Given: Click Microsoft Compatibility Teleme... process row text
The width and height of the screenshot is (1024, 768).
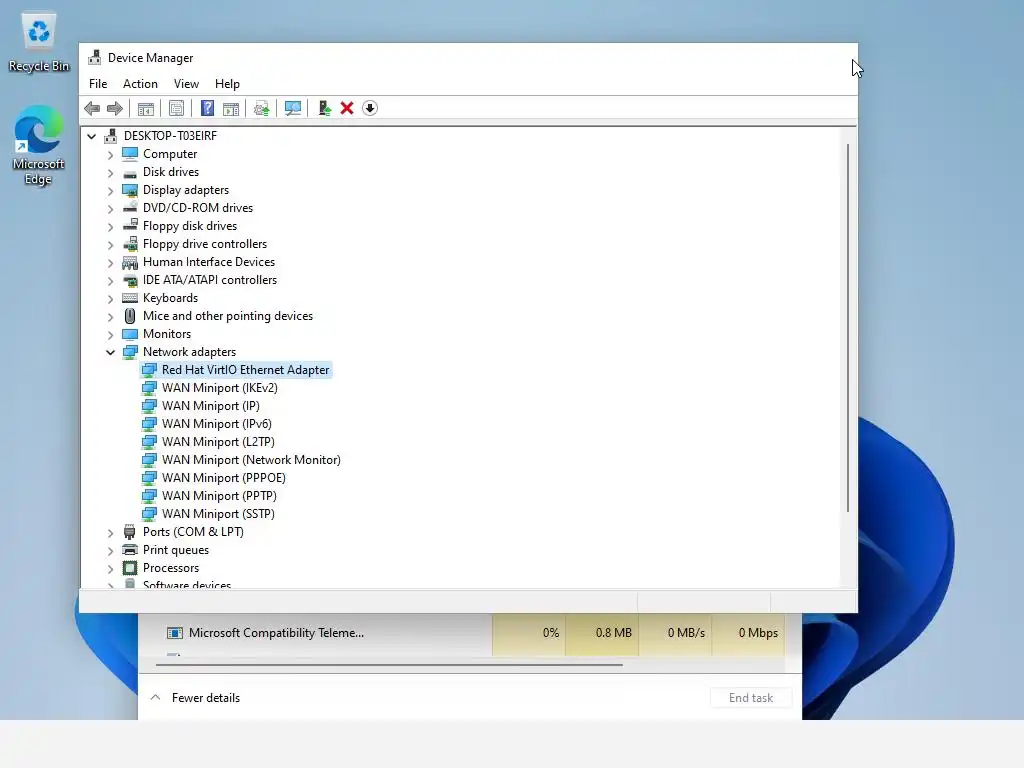Looking at the screenshot, I should click(x=276, y=633).
